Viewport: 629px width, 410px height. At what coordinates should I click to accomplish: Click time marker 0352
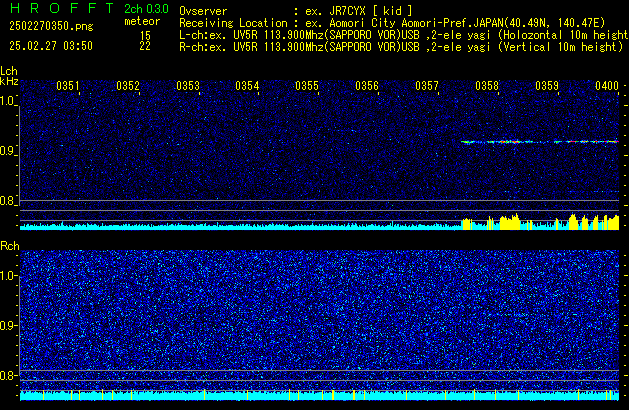click(128, 86)
